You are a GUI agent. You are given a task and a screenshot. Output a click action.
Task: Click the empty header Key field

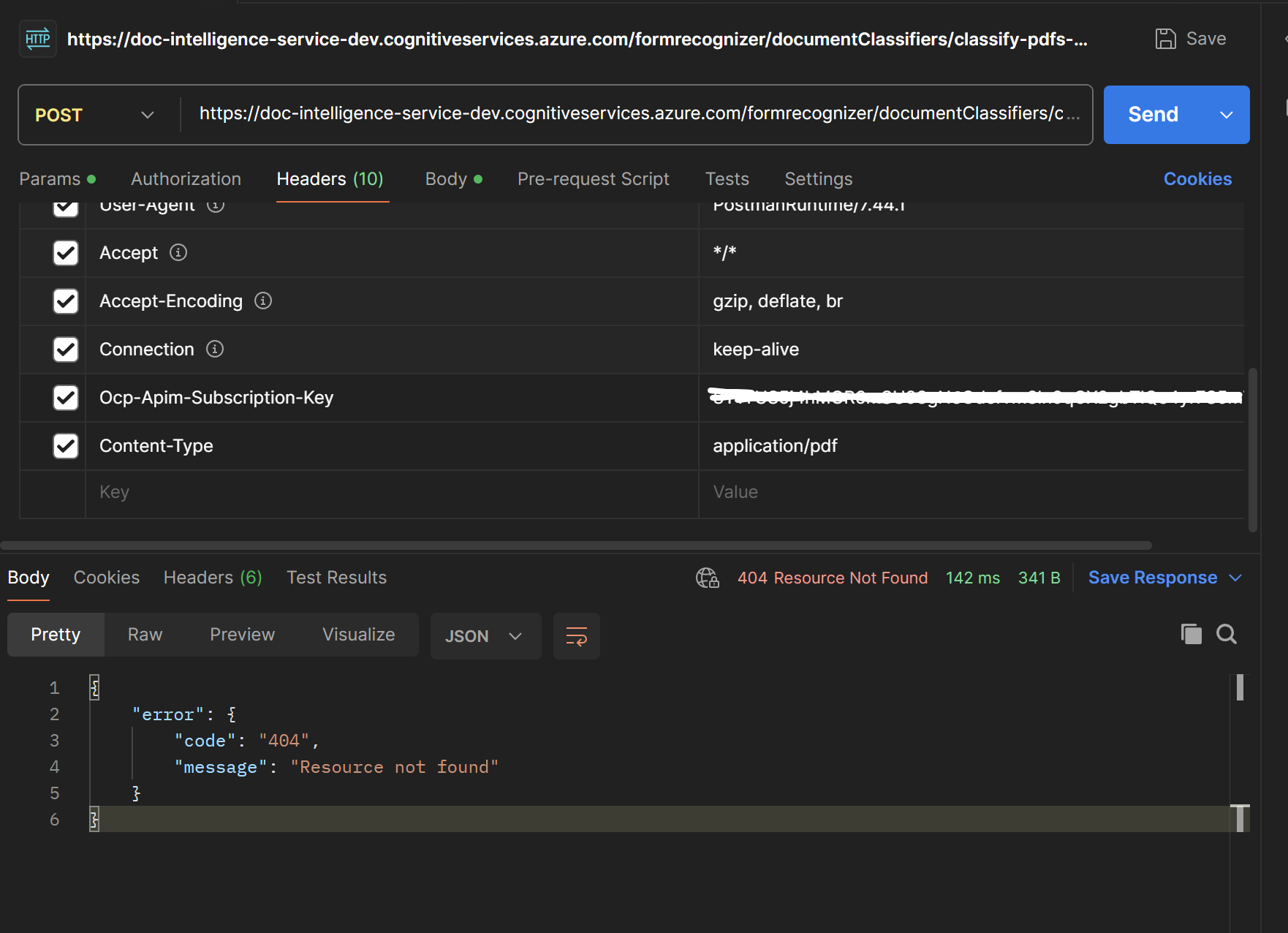coord(392,493)
